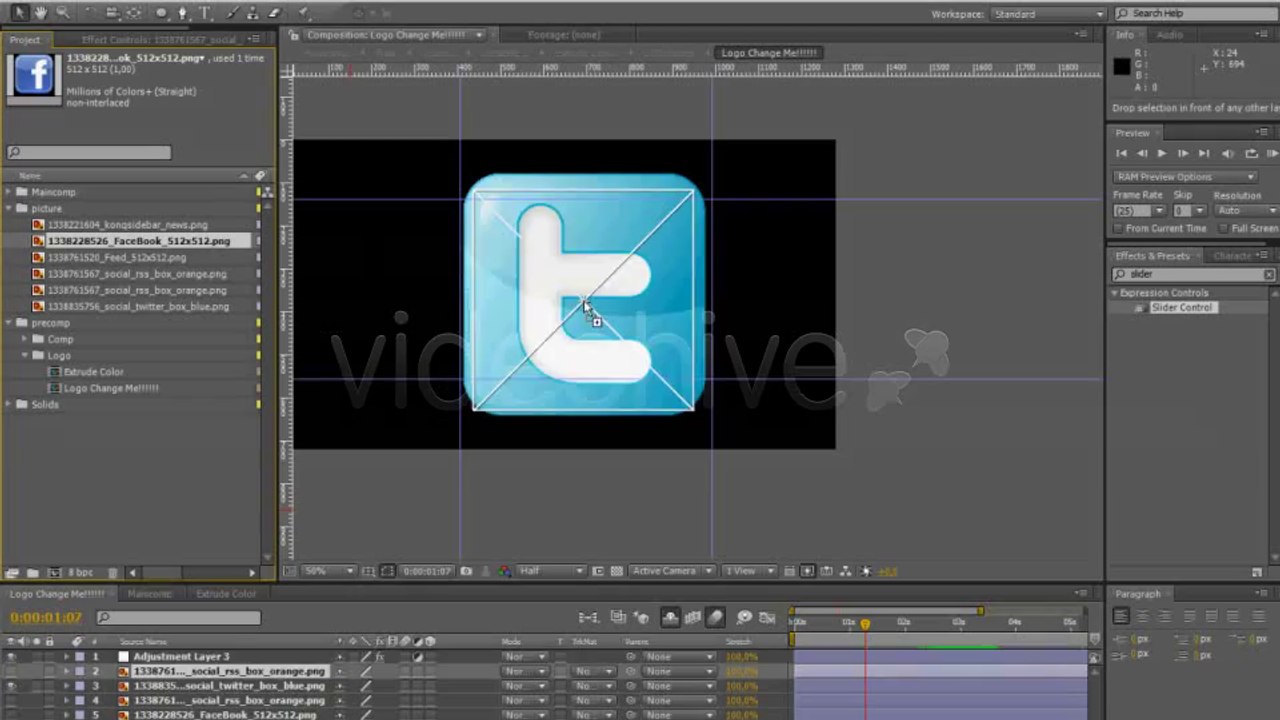The width and height of the screenshot is (1280, 720).
Task: Select the Extrude Color composition item
Action: tap(92, 372)
